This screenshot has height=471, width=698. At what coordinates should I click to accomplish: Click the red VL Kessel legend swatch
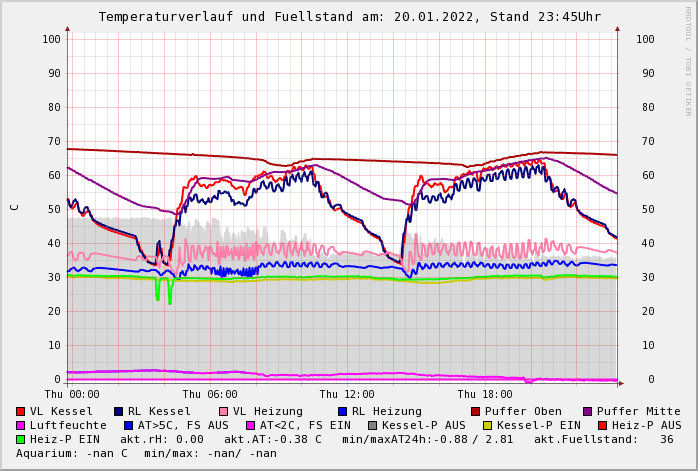click(x=21, y=411)
